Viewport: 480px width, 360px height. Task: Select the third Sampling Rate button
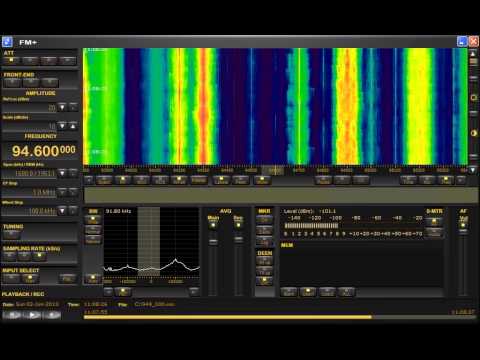click(x=39, y=256)
